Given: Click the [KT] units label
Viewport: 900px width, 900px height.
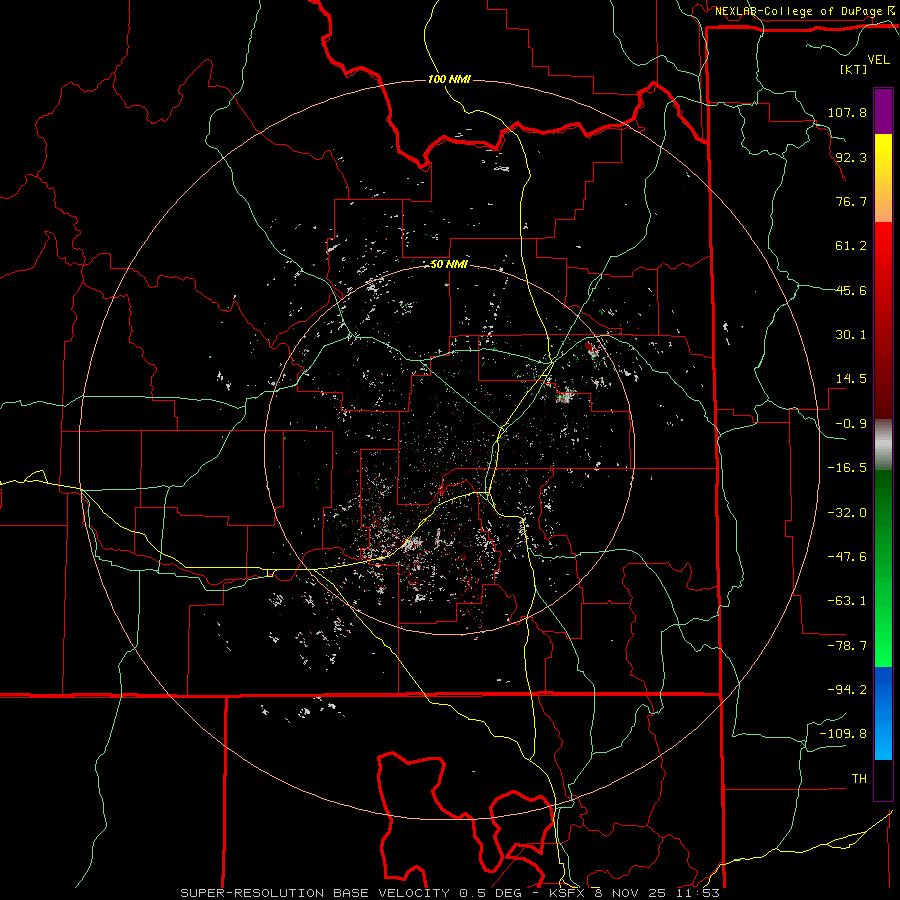Looking at the screenshot, I should click(853, 69).
